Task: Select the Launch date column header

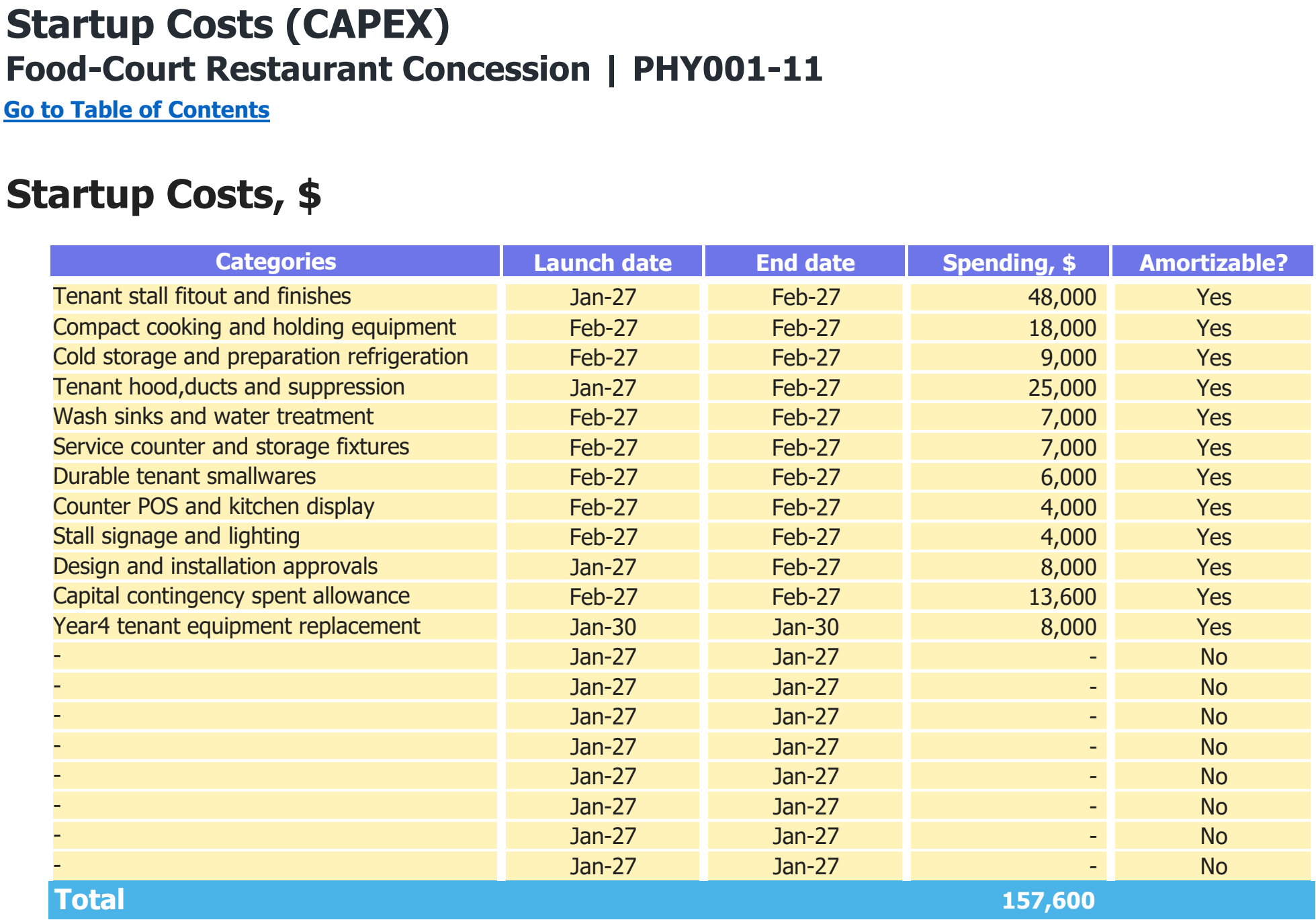Action: (x=603, y=261)
